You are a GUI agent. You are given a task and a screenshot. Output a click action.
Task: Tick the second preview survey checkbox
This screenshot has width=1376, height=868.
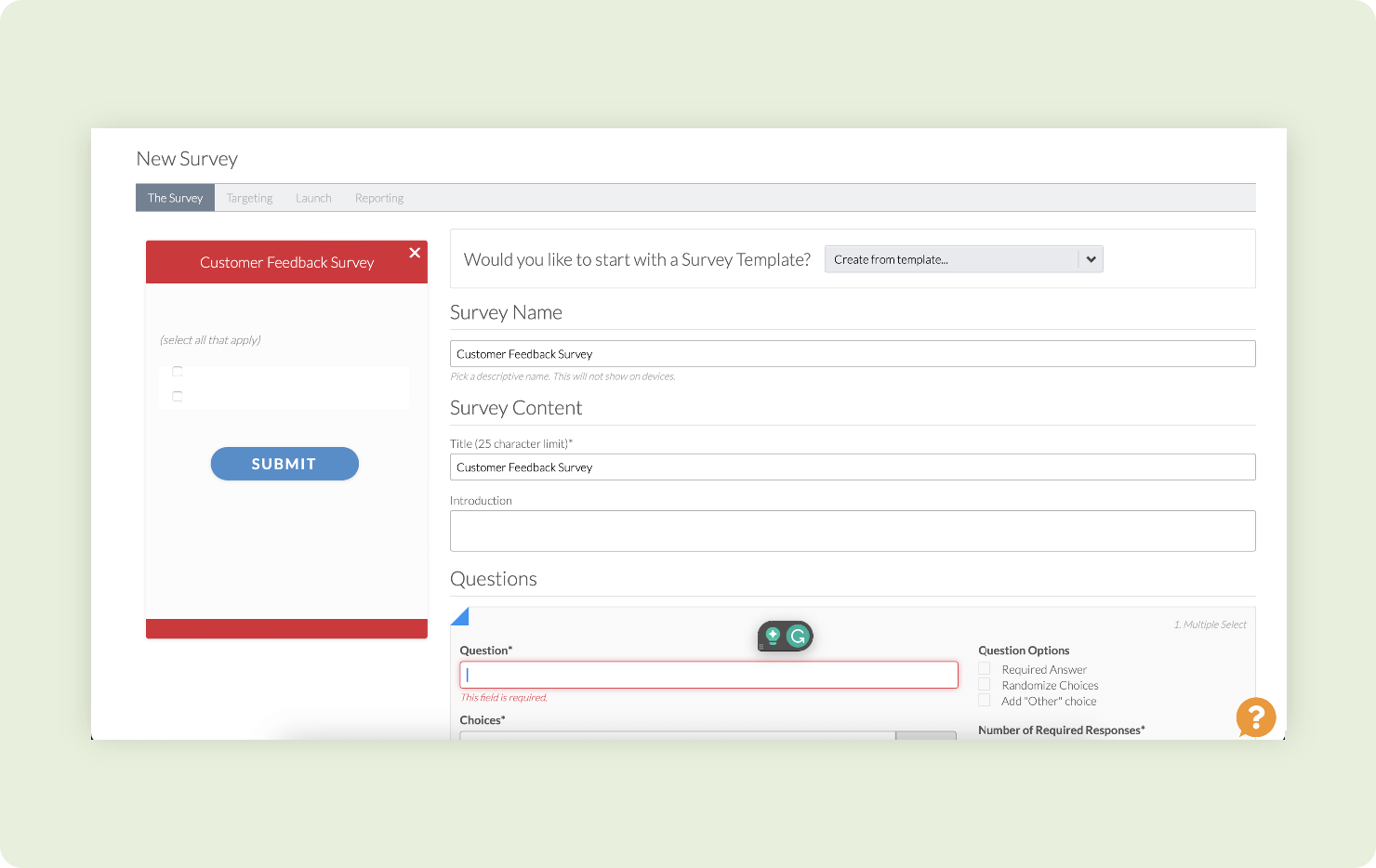point(178,396)
